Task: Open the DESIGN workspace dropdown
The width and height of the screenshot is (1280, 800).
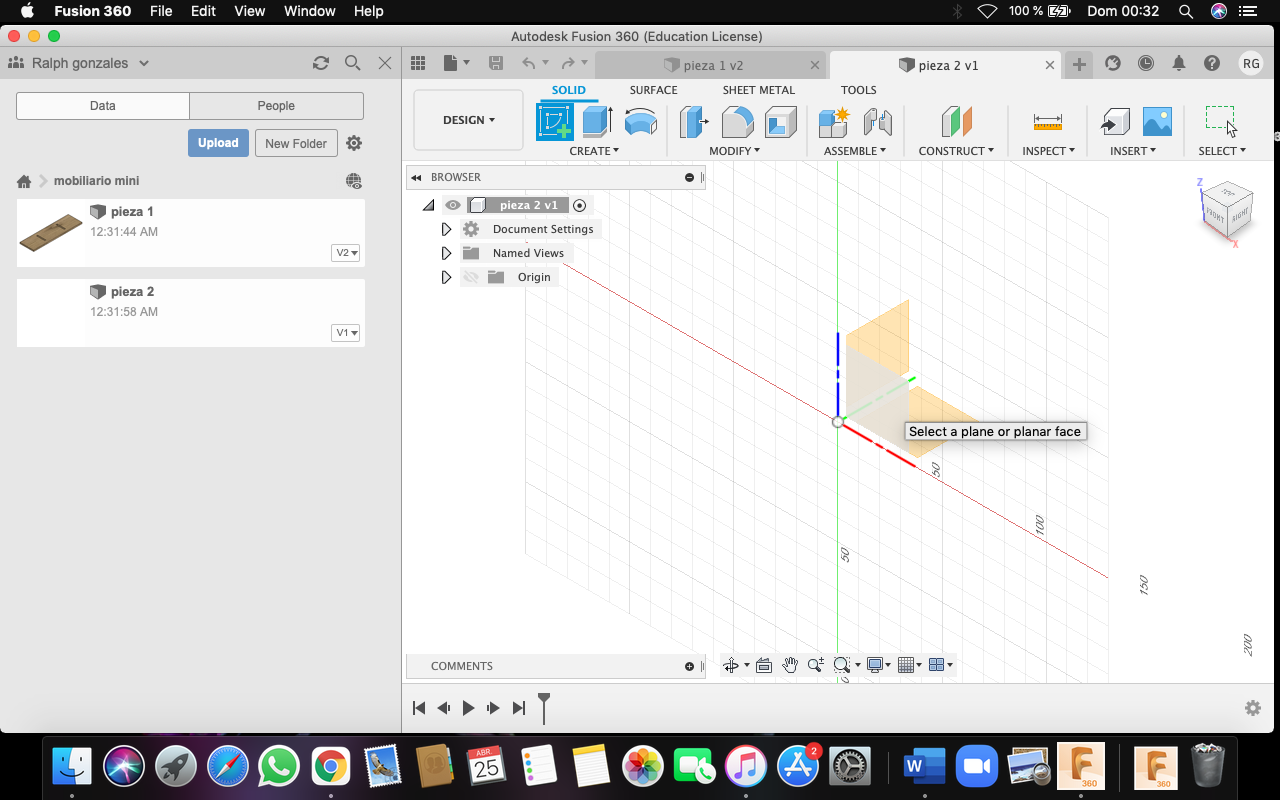Action: click(468, 120)
